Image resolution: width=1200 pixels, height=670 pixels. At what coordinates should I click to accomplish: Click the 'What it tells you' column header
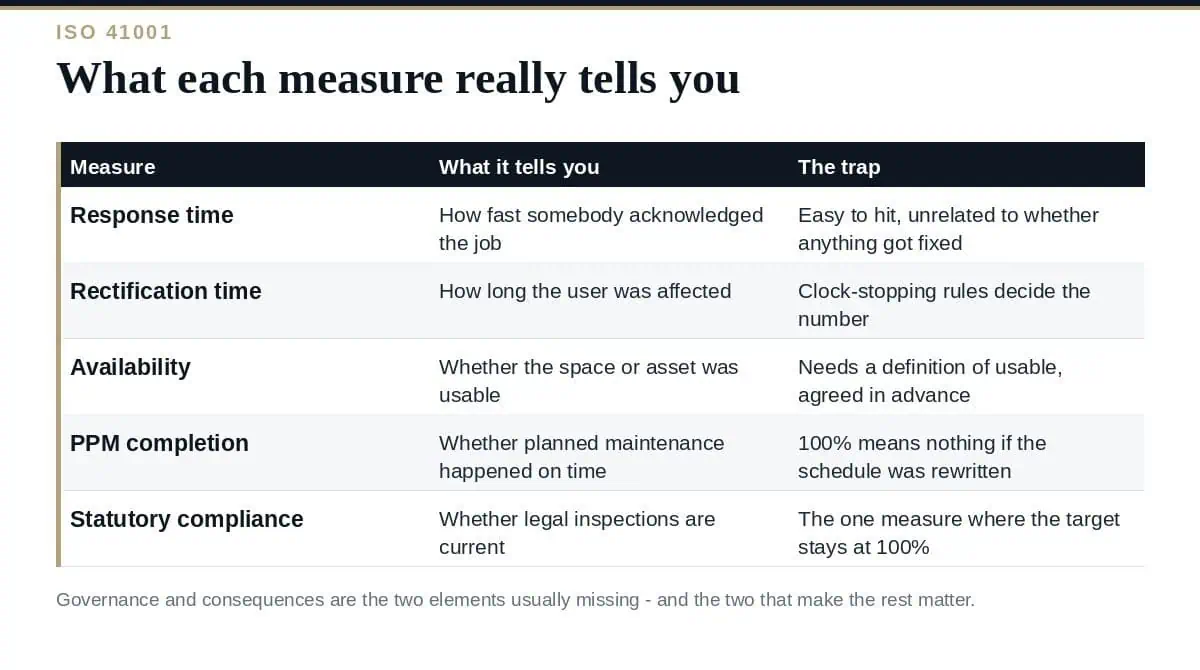coord(519,167)
